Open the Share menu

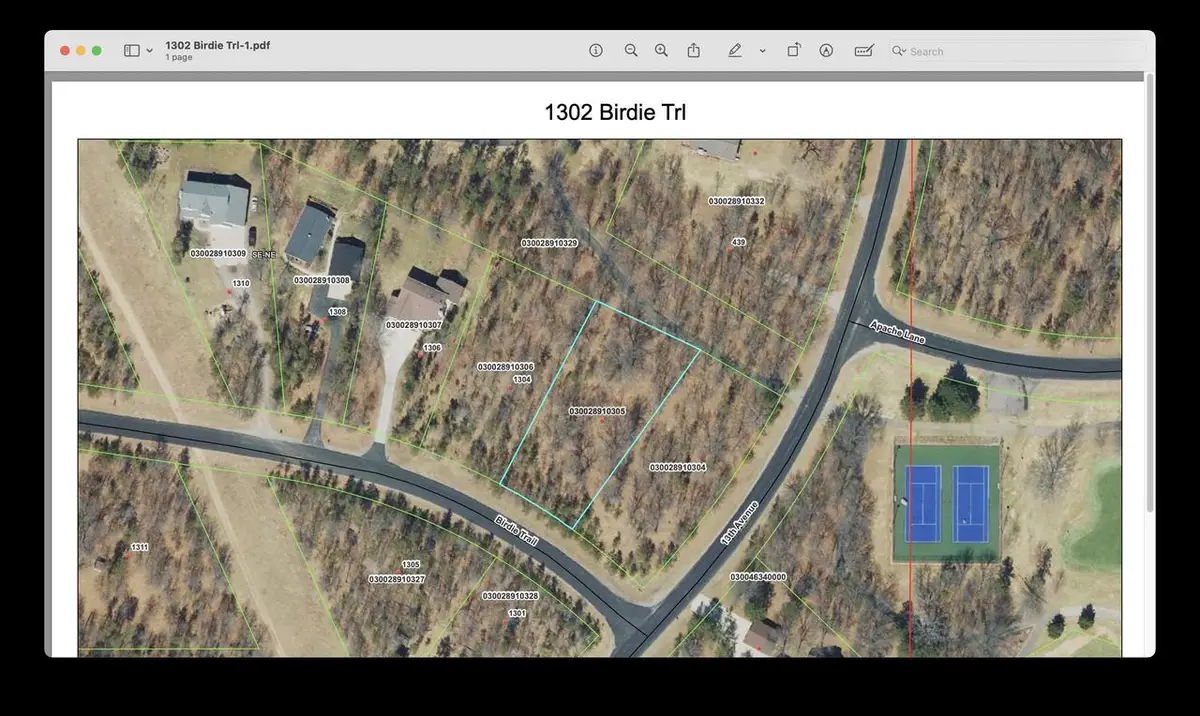(x=693, y=50)
